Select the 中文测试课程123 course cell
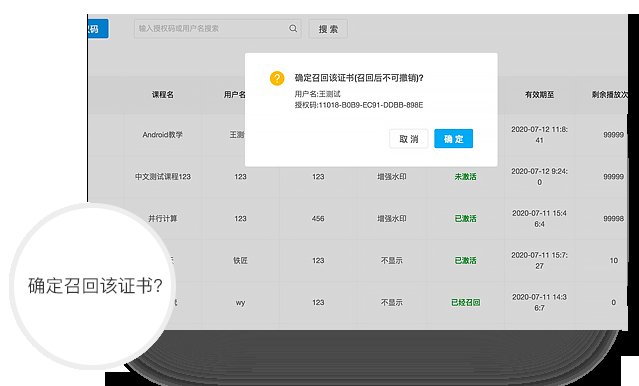The height and width of the screenshot is (386, 639). pyautogui.click(x=163, y=176)
